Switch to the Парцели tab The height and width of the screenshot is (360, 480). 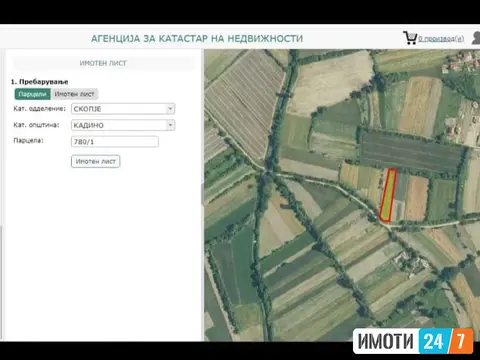32,94
